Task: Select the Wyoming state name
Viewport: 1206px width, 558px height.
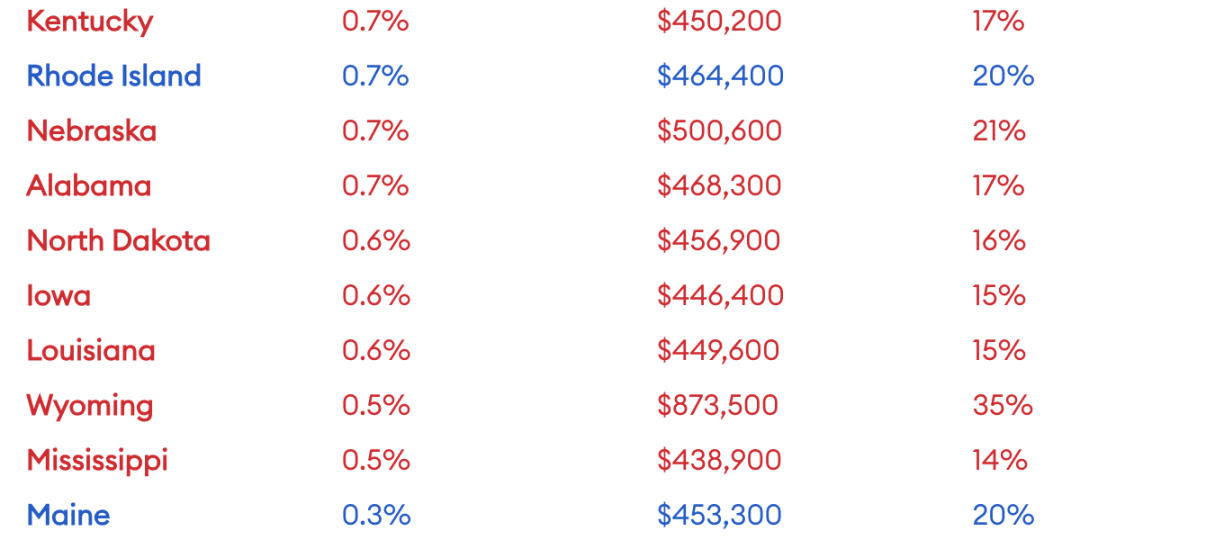Action: tap(90, 406)
